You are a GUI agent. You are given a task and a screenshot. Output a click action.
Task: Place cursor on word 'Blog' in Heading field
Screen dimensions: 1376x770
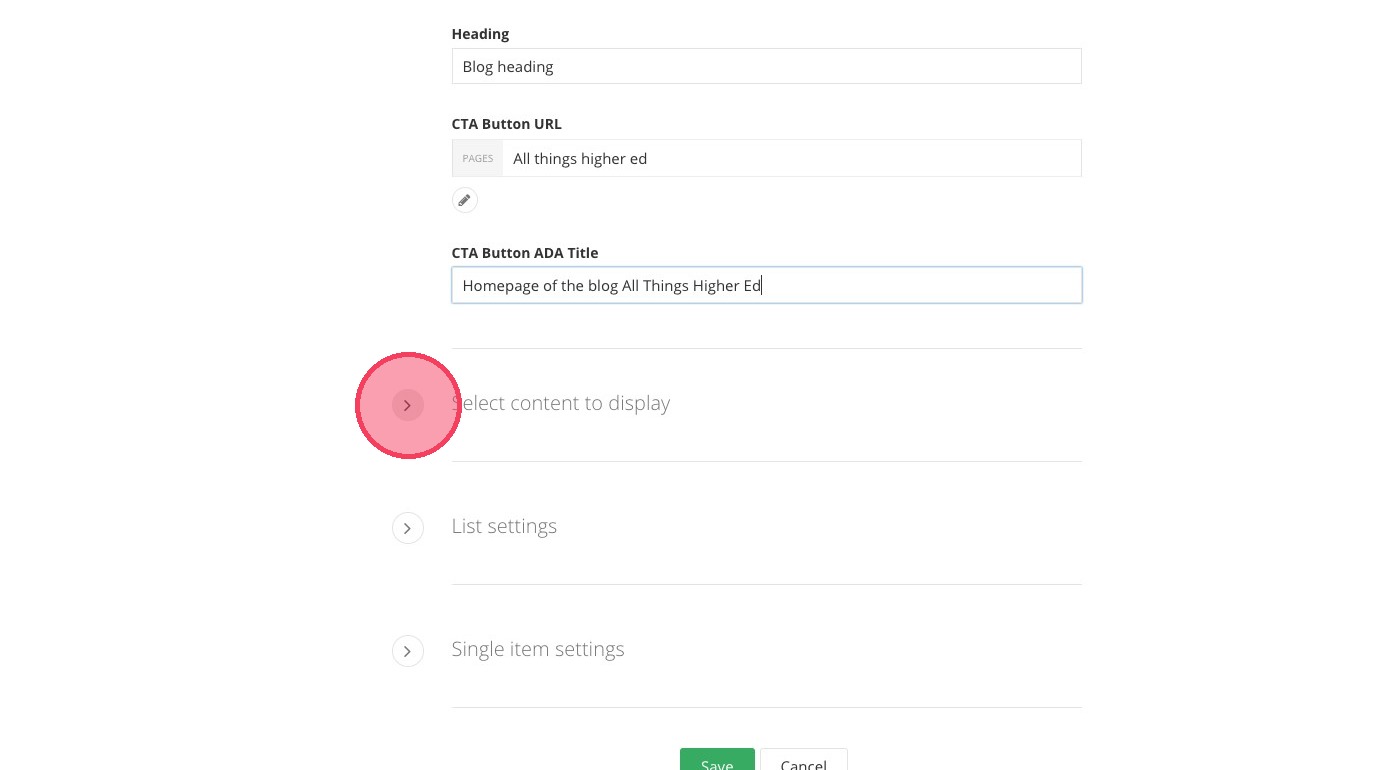[478, 67]
